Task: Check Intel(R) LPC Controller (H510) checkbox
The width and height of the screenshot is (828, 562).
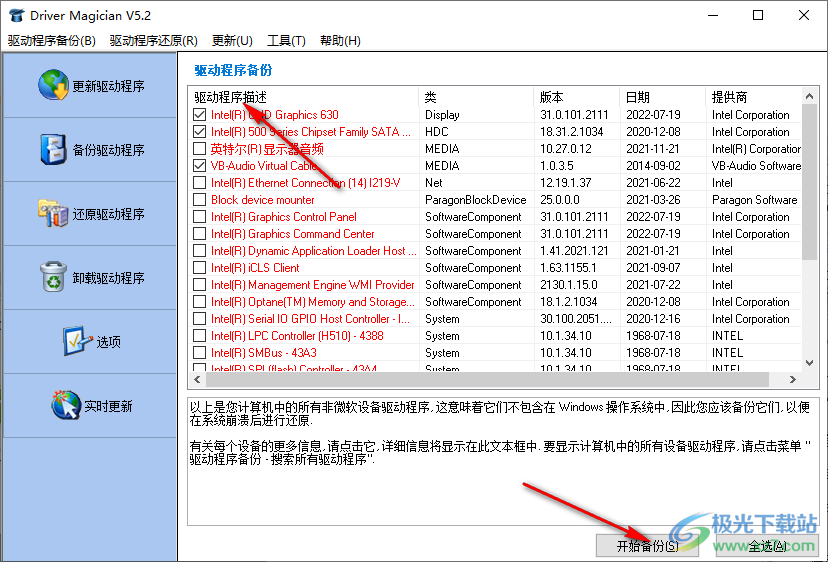Action: tap(200, 335)
